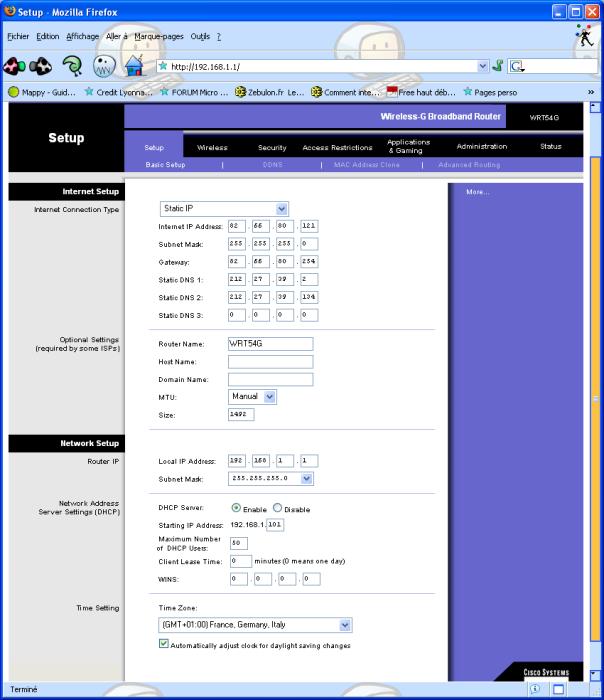The height and width of the screenshot is (700, 604).
Task: Click the info icon in the status bar
Action: point(534,689)
